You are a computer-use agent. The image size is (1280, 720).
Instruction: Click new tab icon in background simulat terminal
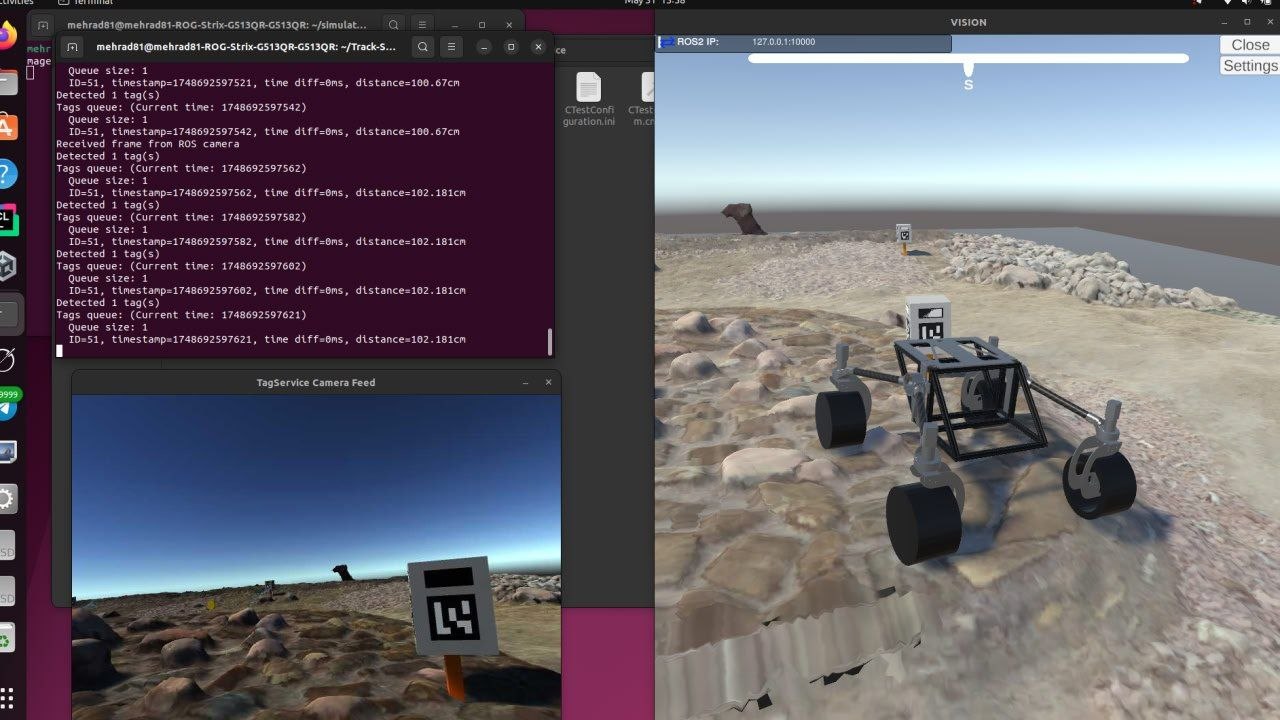tap(43, 24)
